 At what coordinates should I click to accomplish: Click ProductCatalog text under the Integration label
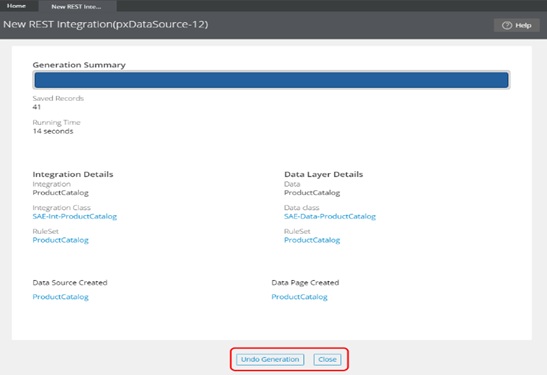pos(60,193)
